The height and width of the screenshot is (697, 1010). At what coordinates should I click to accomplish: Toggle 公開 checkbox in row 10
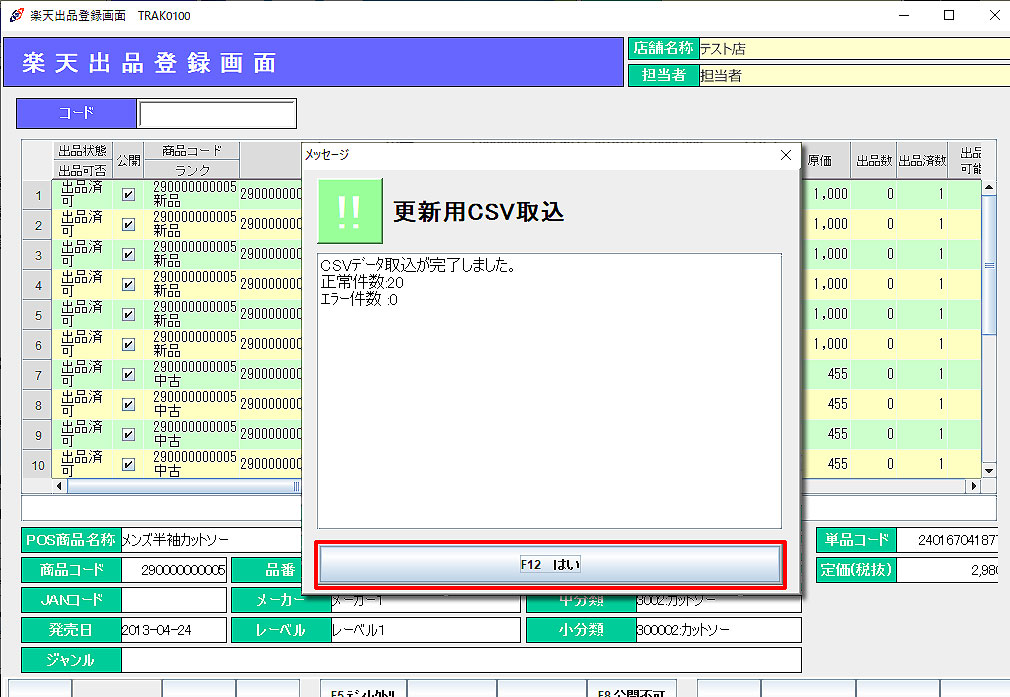[128, 464]
